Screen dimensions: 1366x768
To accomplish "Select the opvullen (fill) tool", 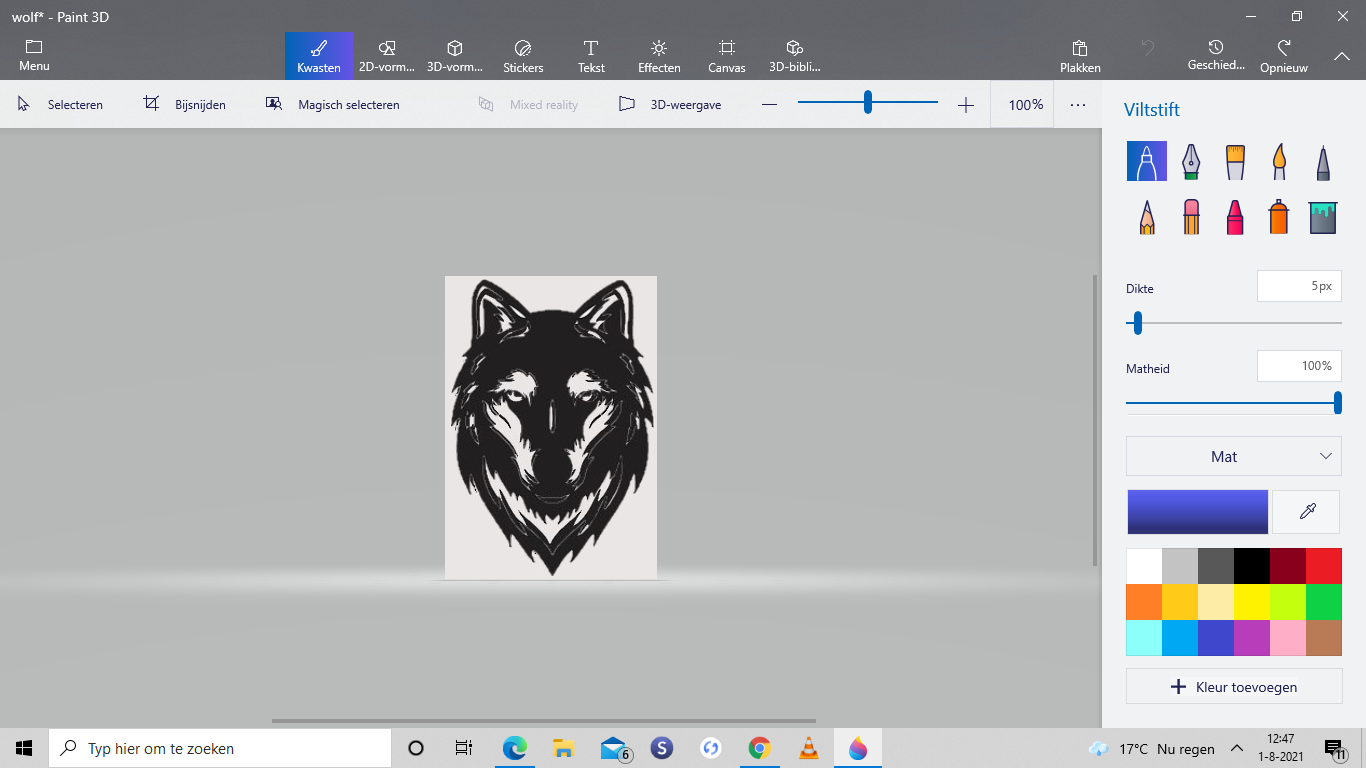I will (1322, 216).
